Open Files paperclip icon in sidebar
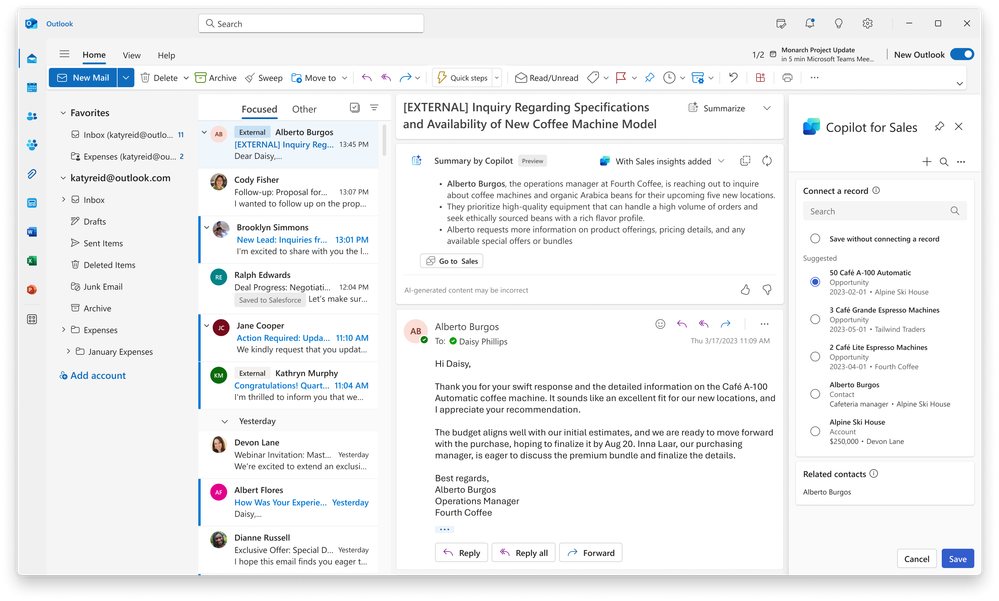Screen dimensions: 999x601 tap(32, 174)
